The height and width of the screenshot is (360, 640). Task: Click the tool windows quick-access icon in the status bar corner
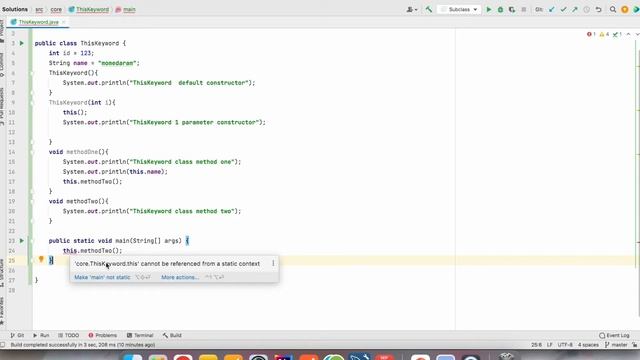click(3, 345)
